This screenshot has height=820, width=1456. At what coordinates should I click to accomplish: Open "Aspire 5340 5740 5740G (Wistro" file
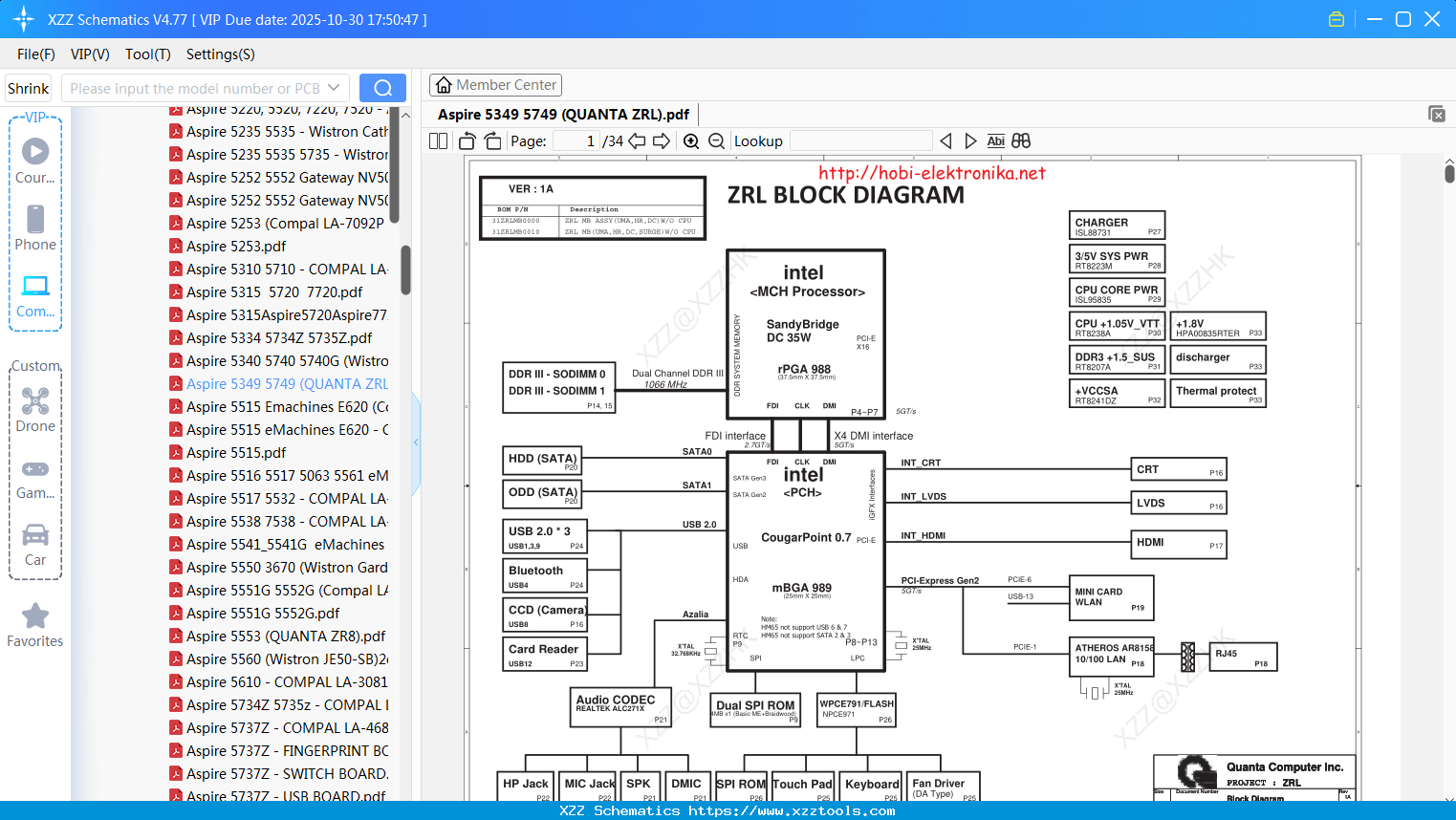[x=279, y=361]
